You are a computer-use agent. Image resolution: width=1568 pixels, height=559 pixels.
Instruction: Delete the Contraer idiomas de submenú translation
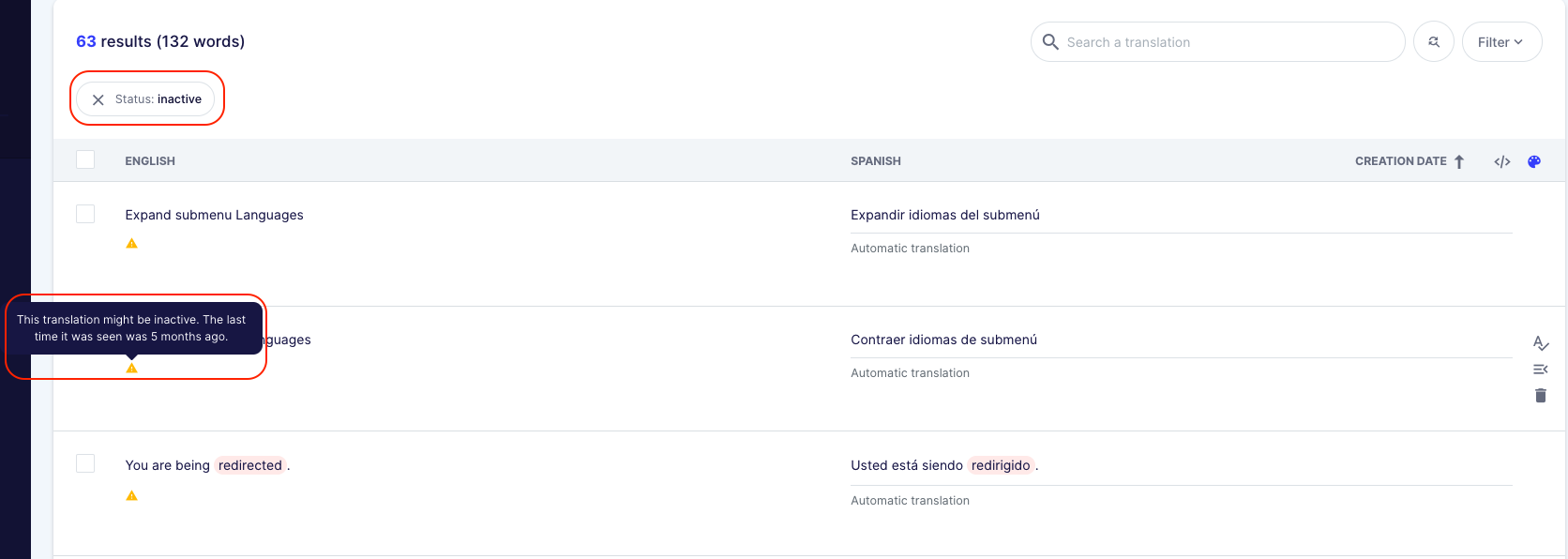(x=1540, y=396)
